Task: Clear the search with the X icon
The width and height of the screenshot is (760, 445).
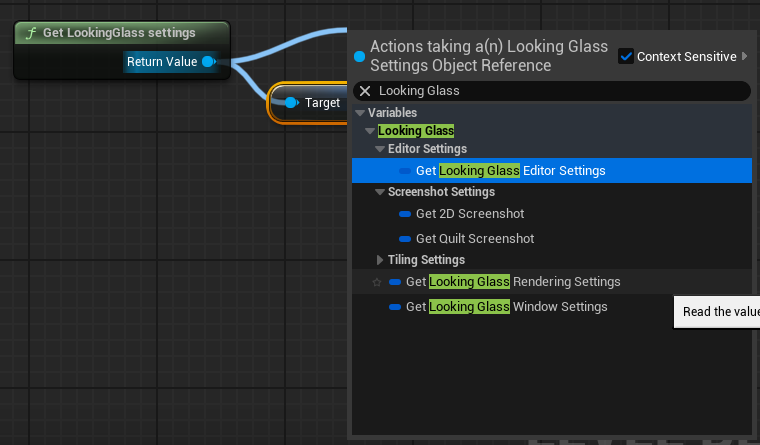Action: click(365, 91)
